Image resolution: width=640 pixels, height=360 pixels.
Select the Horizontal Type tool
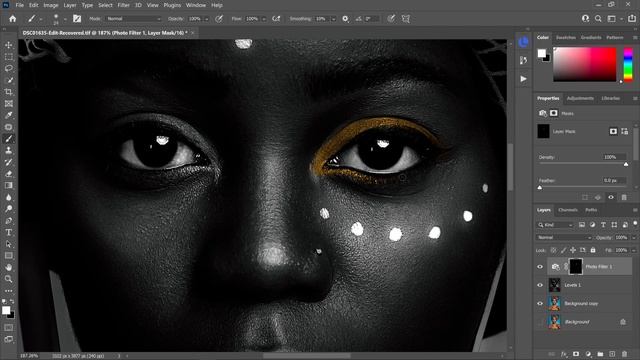tap(9, 232)
